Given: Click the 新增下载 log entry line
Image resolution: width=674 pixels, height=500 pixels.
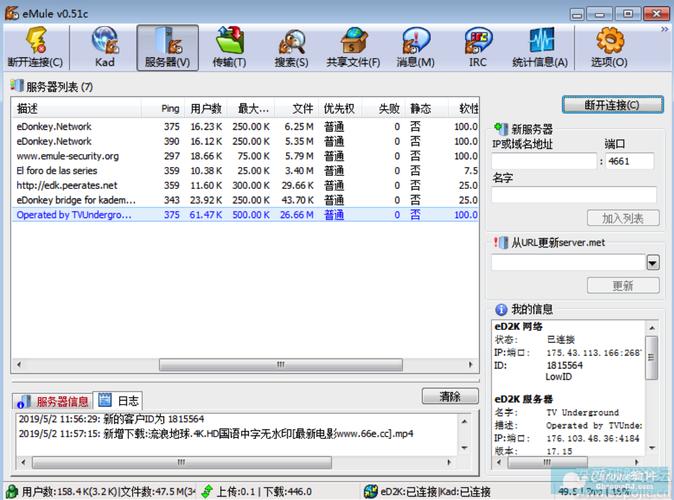Looking at the screenshot, I should 216,433.
